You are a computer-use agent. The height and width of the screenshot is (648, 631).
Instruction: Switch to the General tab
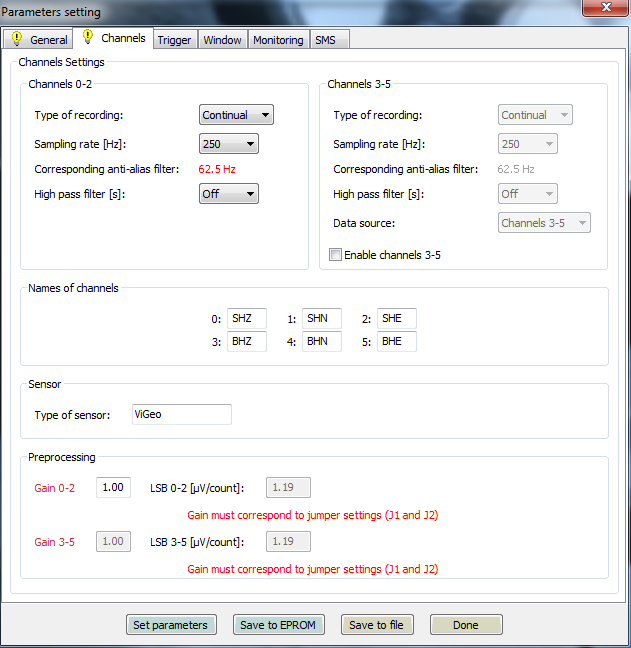point(38,39)
